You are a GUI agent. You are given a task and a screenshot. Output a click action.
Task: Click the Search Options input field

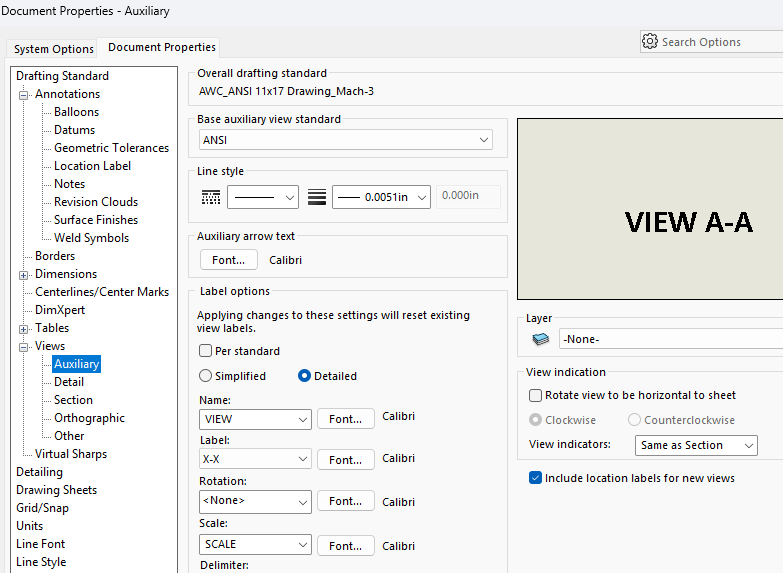[x=720, y=42]
